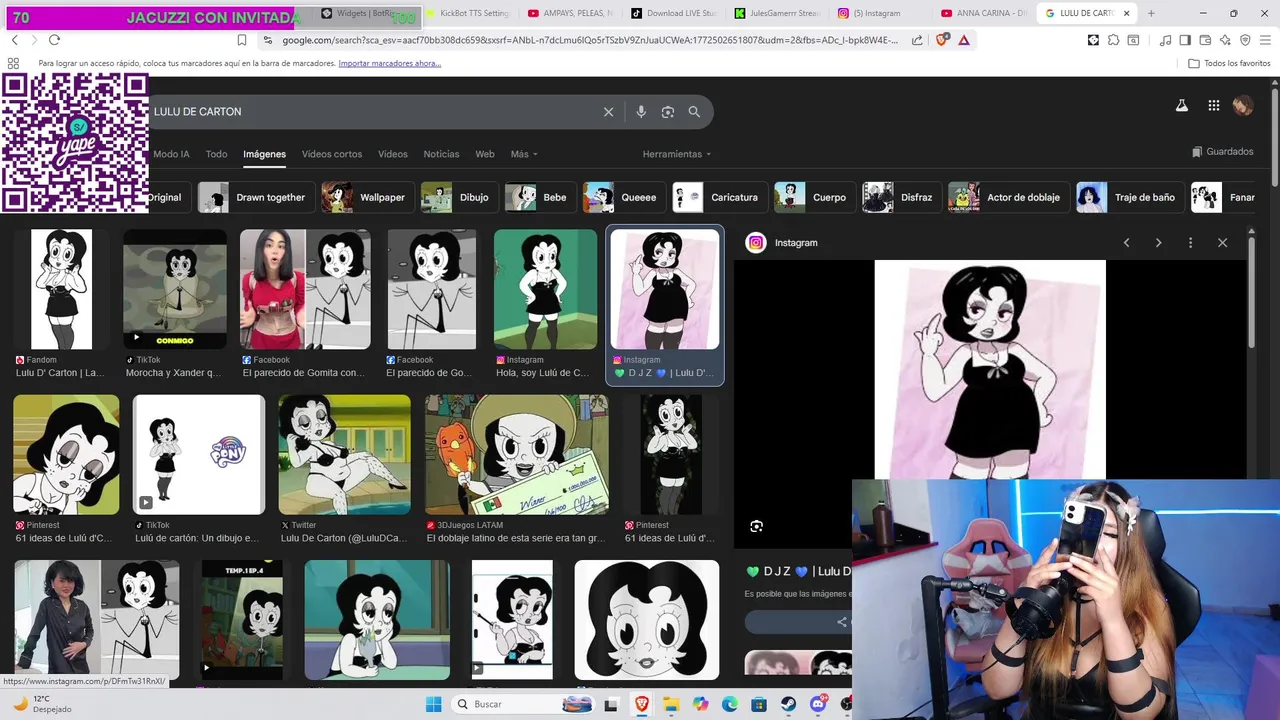Open weather widget 12°C Despejado

point(41,704)
